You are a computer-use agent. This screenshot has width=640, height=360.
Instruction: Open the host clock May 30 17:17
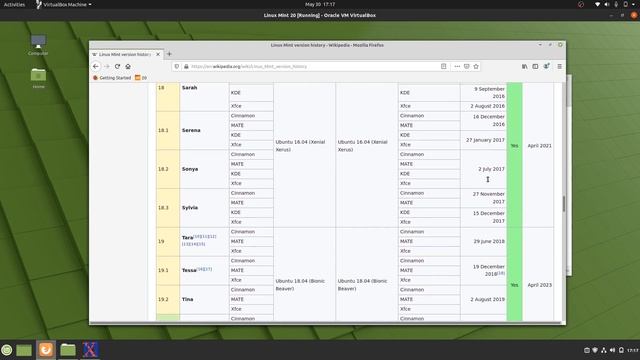(x=320, y=4)
